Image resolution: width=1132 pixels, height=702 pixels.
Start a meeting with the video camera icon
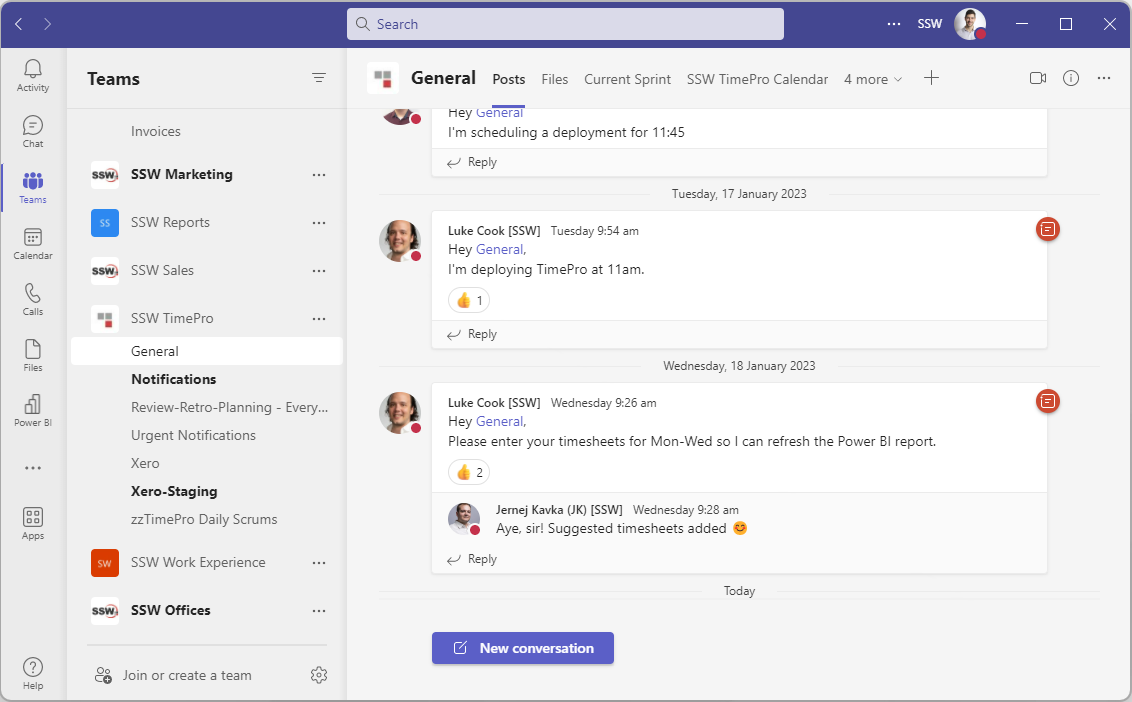[1037, 78]
